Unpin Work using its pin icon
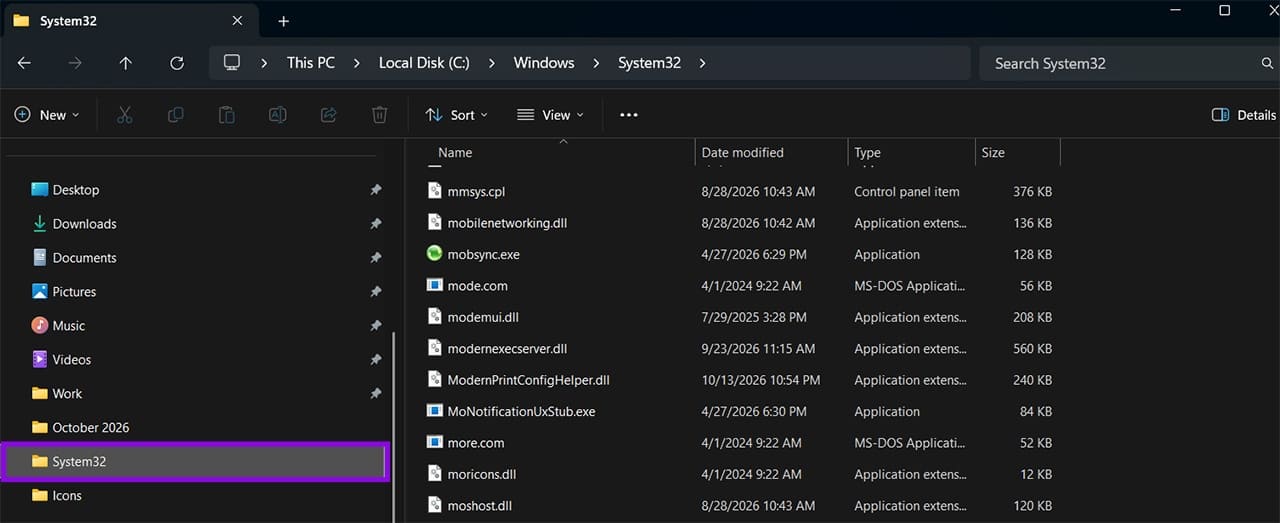 [376, 394]
